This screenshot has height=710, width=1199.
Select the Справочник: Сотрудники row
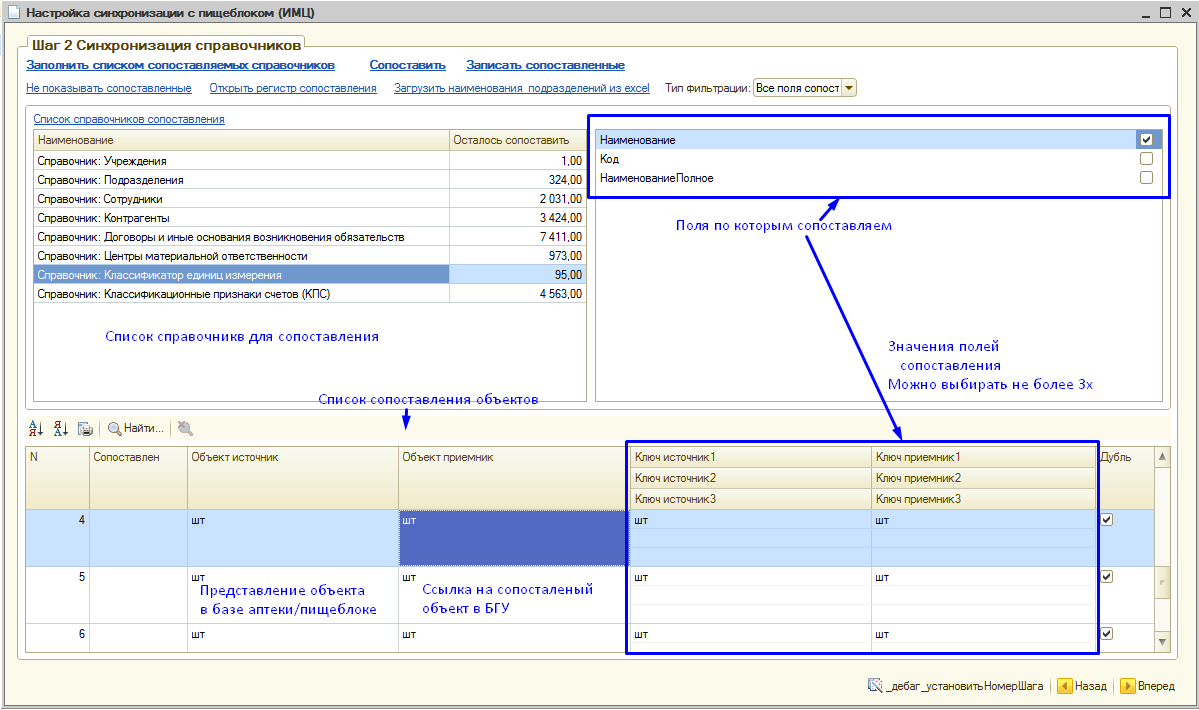pos(240,198)
